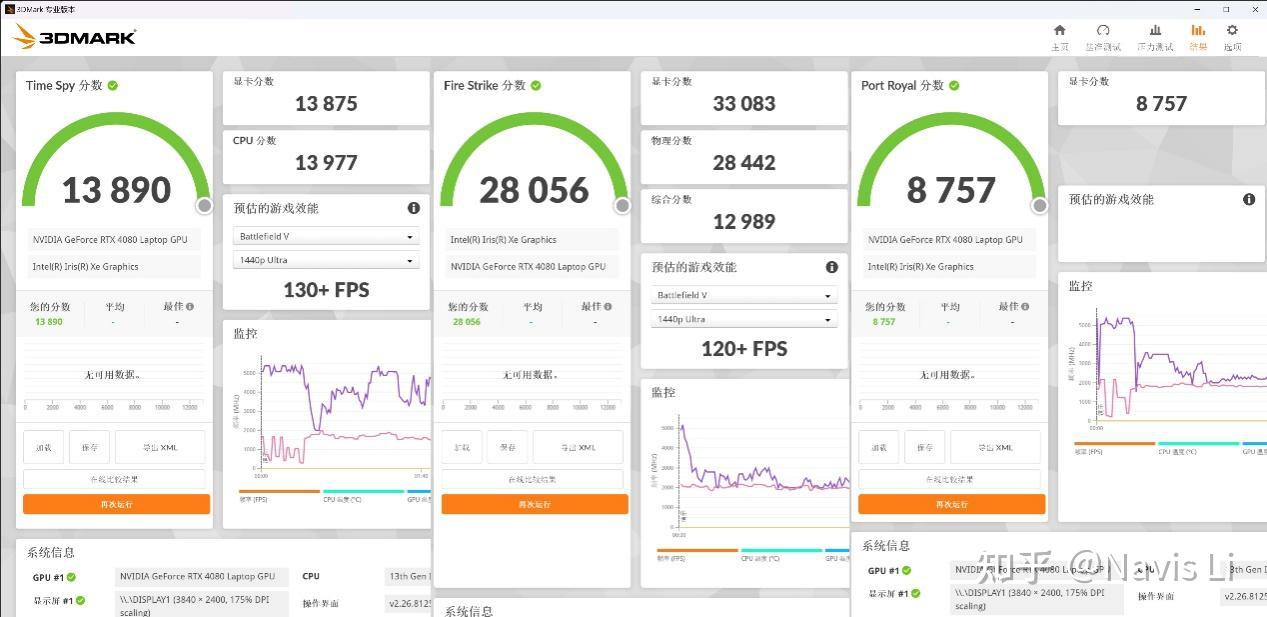The image size is (1267, 617).
Task: Click the green validation check next to Time Spy score
Action: 113,86
